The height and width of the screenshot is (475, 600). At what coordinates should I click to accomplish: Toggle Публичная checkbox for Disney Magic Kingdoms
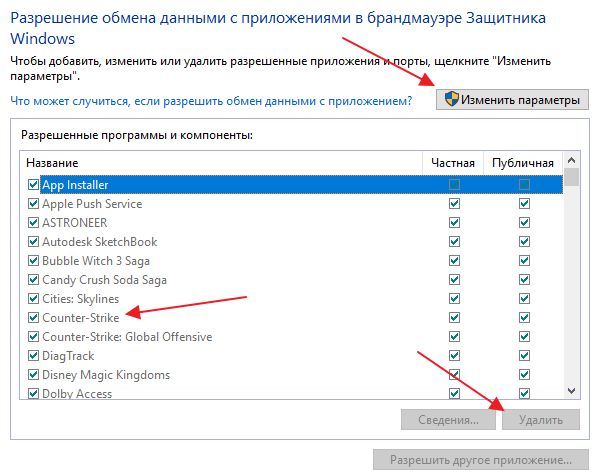(x=524, y=374)
